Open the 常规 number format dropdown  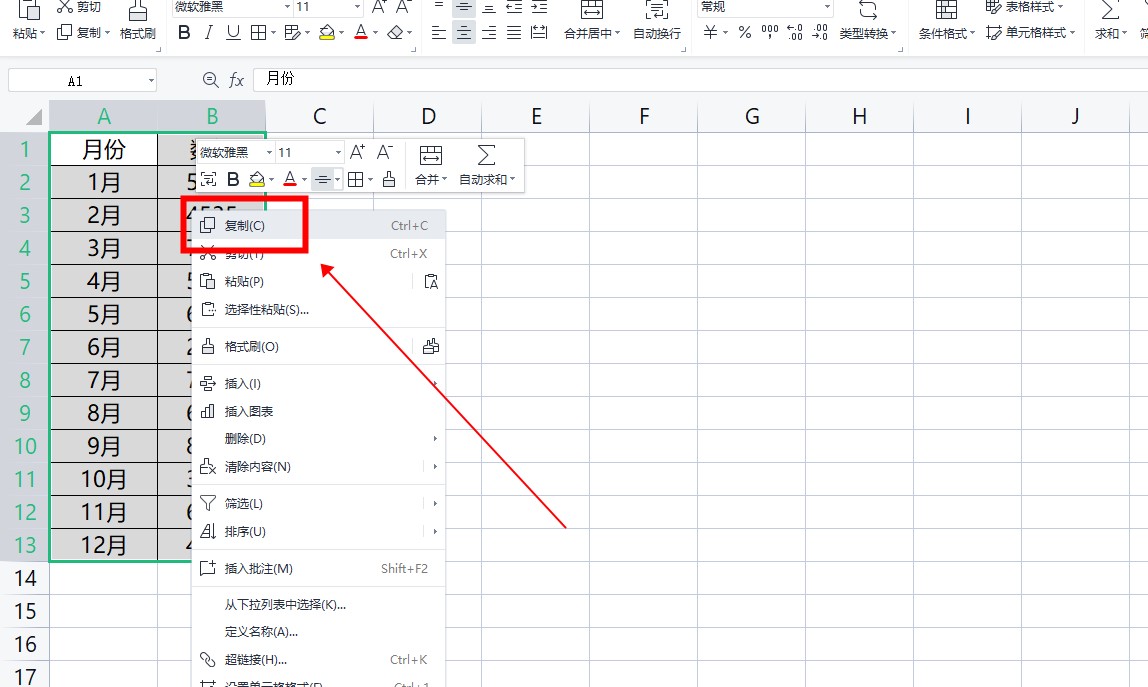tap(827, 8)
